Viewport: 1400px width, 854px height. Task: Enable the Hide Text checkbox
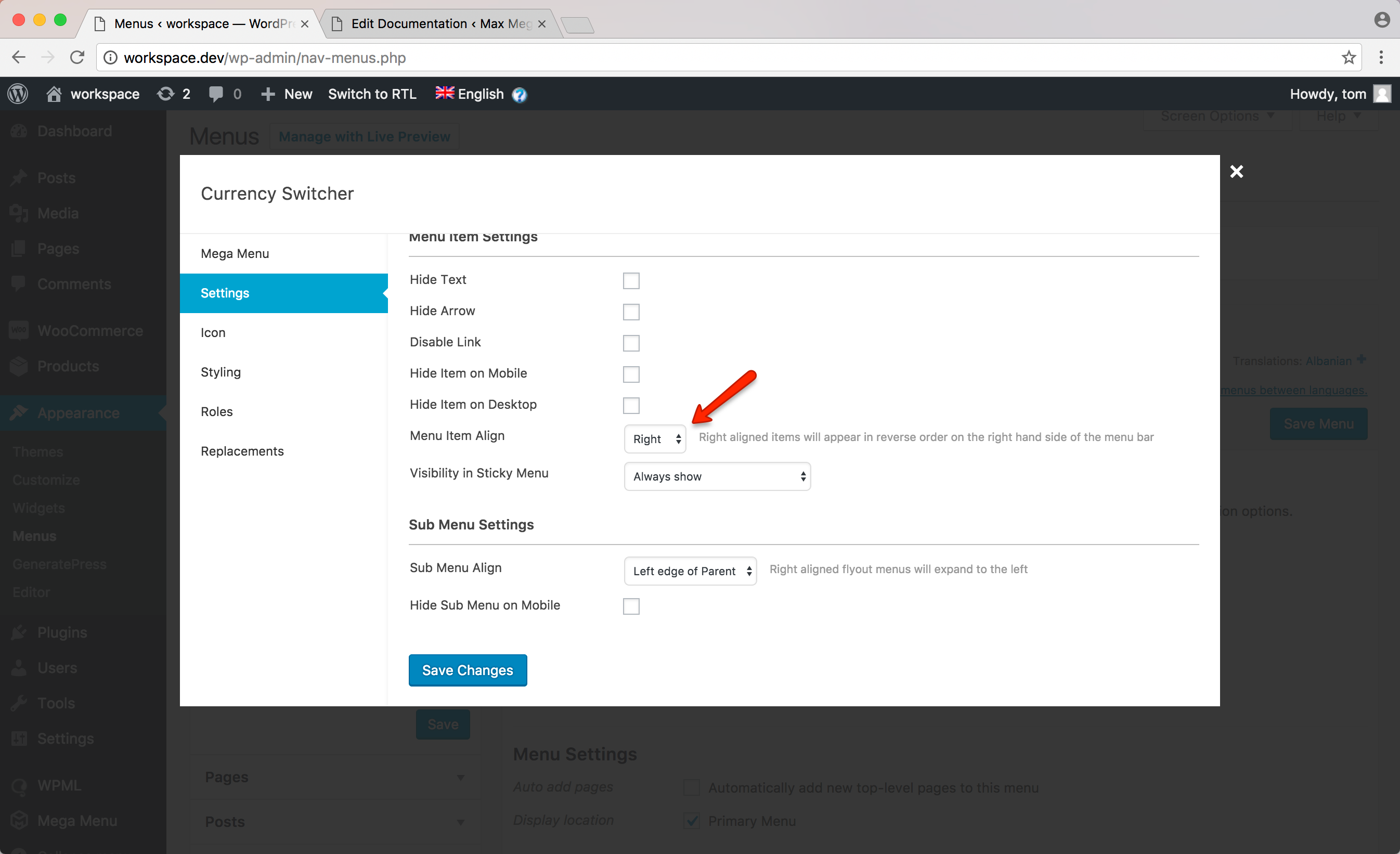coord(631,281)
